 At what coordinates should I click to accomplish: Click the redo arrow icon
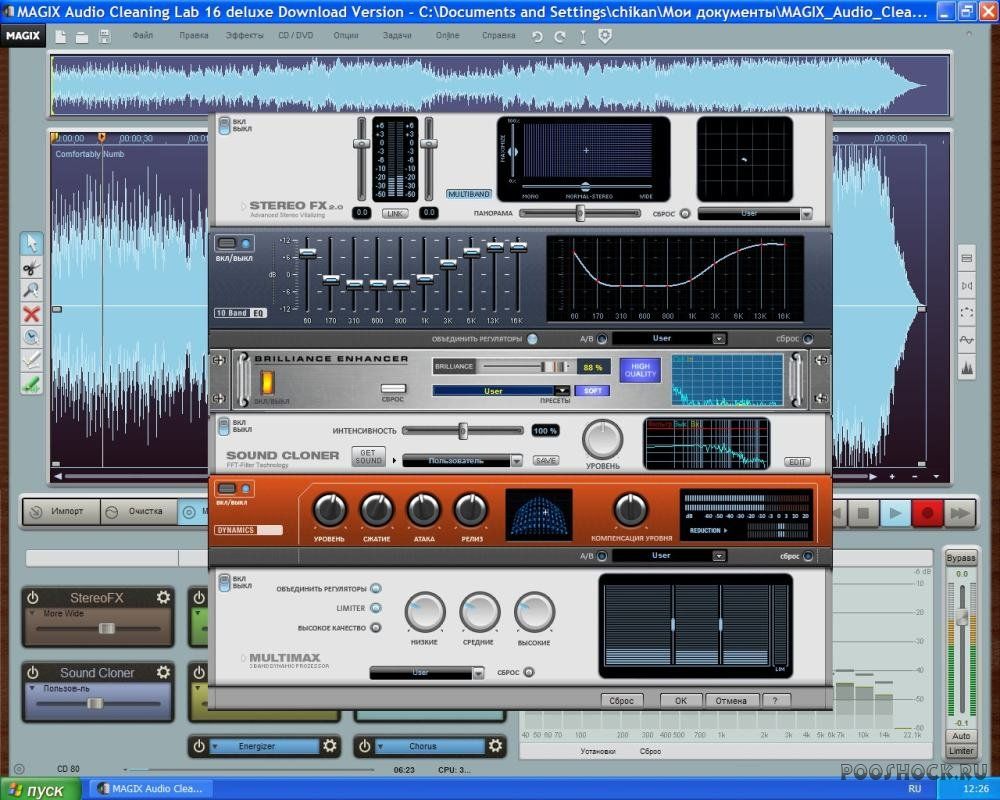point(560,37)
